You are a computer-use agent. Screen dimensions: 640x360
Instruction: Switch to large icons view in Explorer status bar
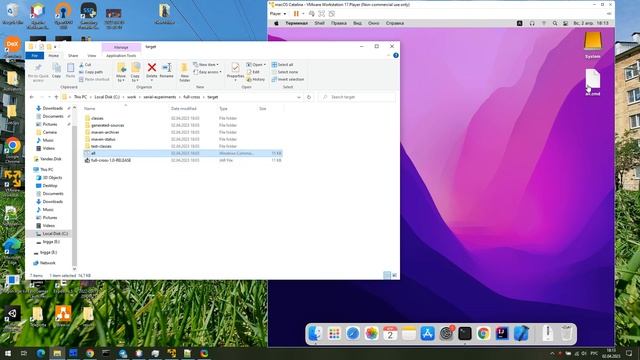(x=395, y=276)
